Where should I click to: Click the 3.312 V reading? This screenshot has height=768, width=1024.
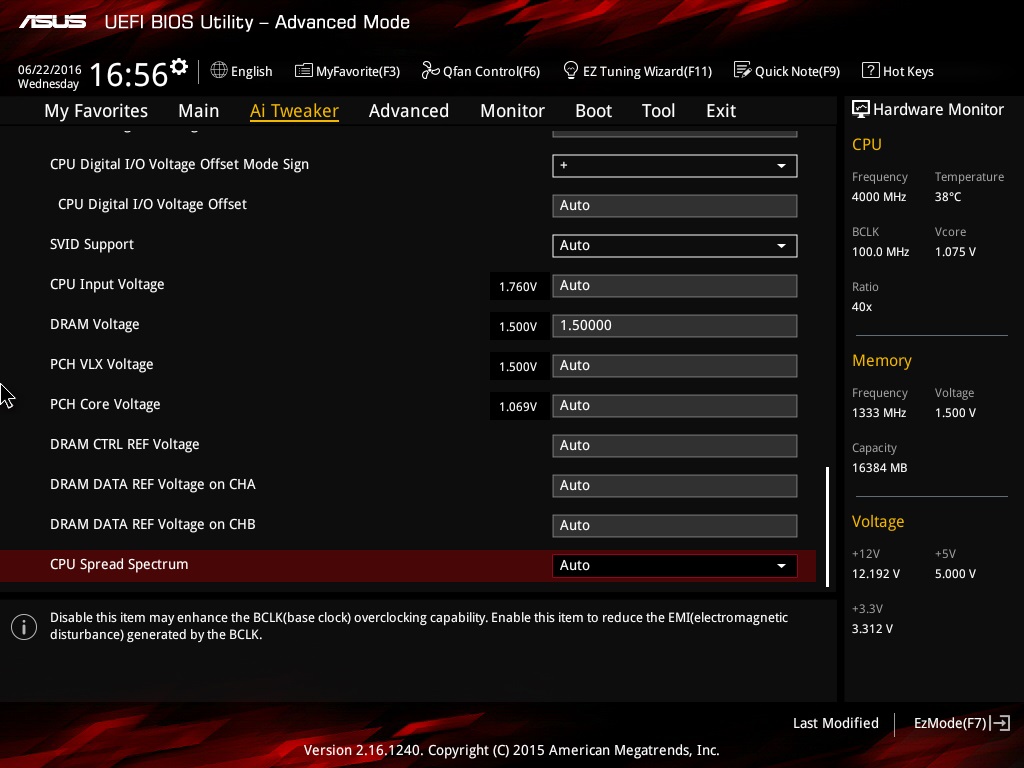pyautogui.click(x=872, y=628)
